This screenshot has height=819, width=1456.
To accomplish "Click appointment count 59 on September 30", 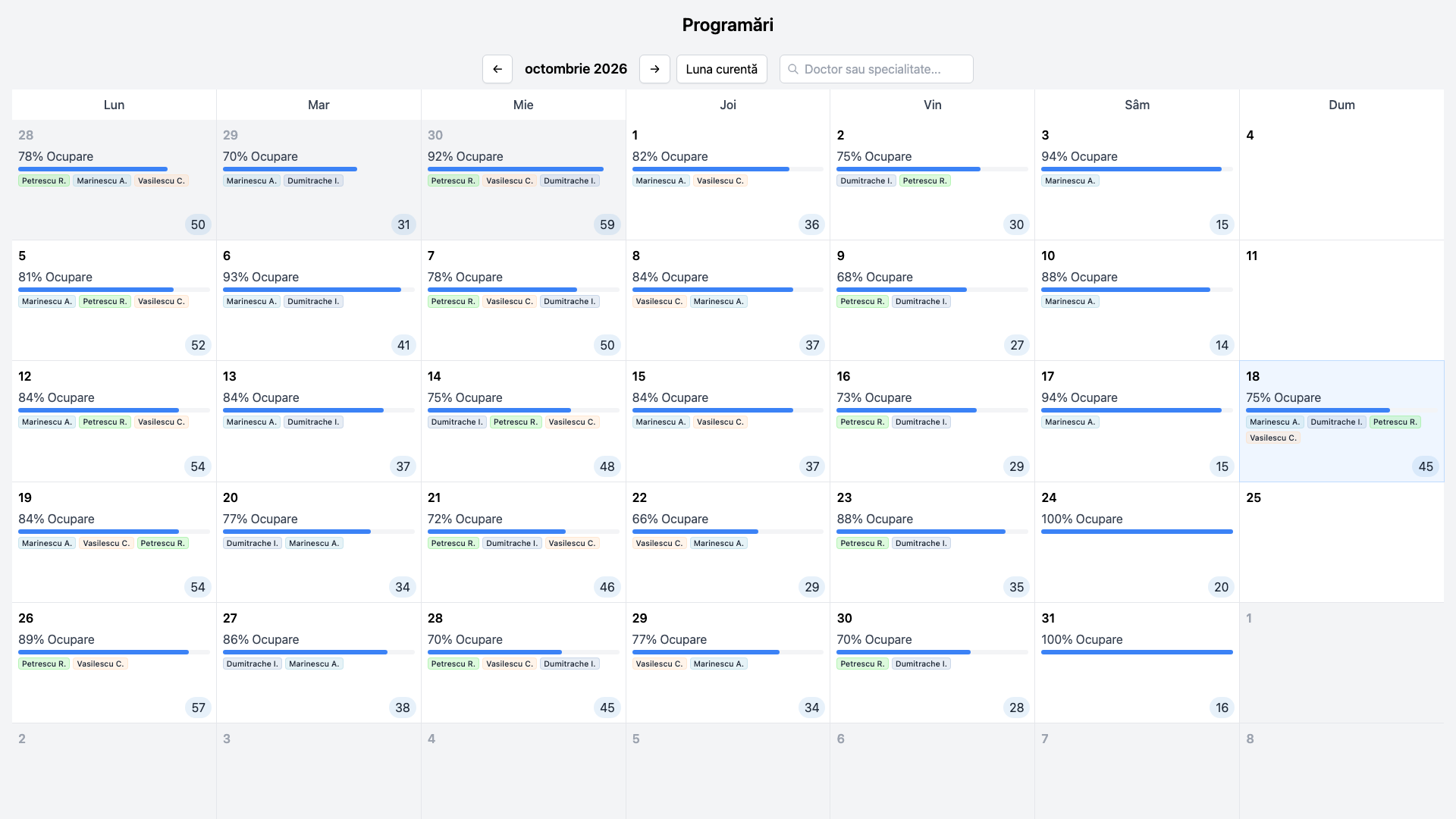I will [x=607, y=224].
